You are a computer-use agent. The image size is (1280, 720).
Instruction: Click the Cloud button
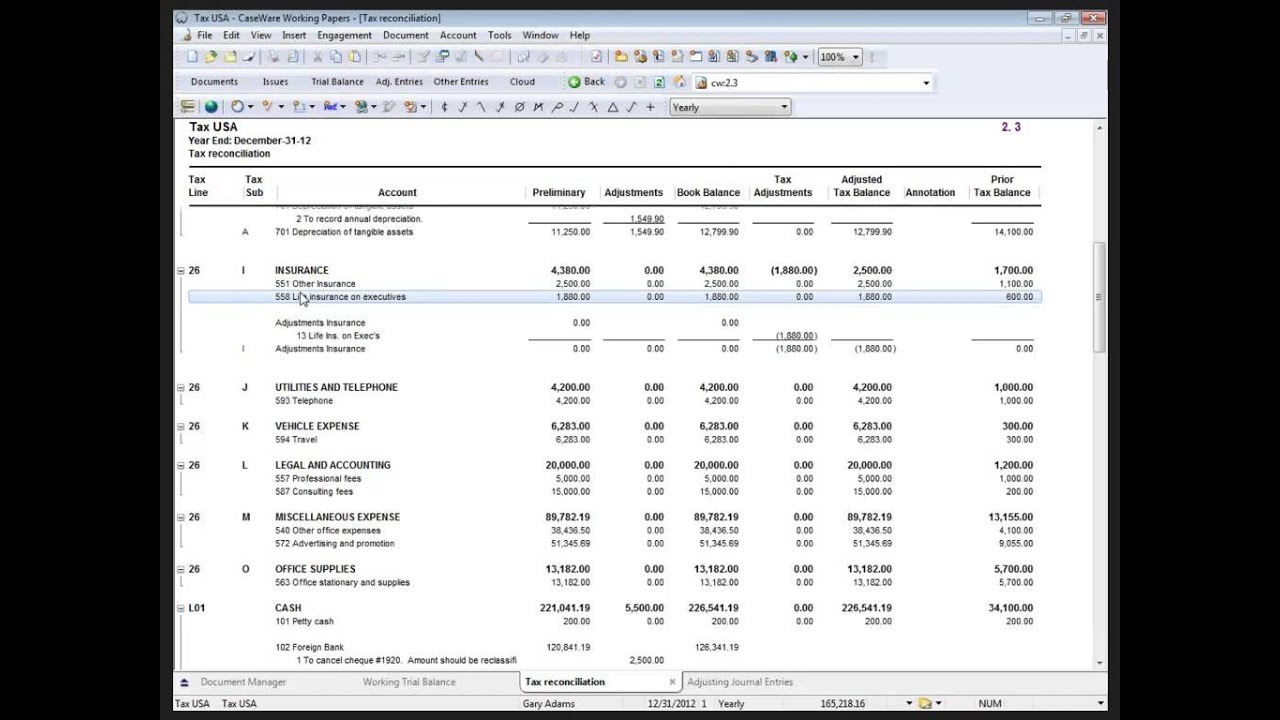(x=522, y=82)
